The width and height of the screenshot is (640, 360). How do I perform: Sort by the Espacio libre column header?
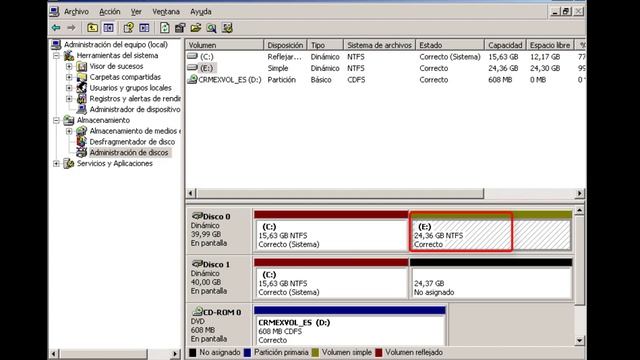549,45
